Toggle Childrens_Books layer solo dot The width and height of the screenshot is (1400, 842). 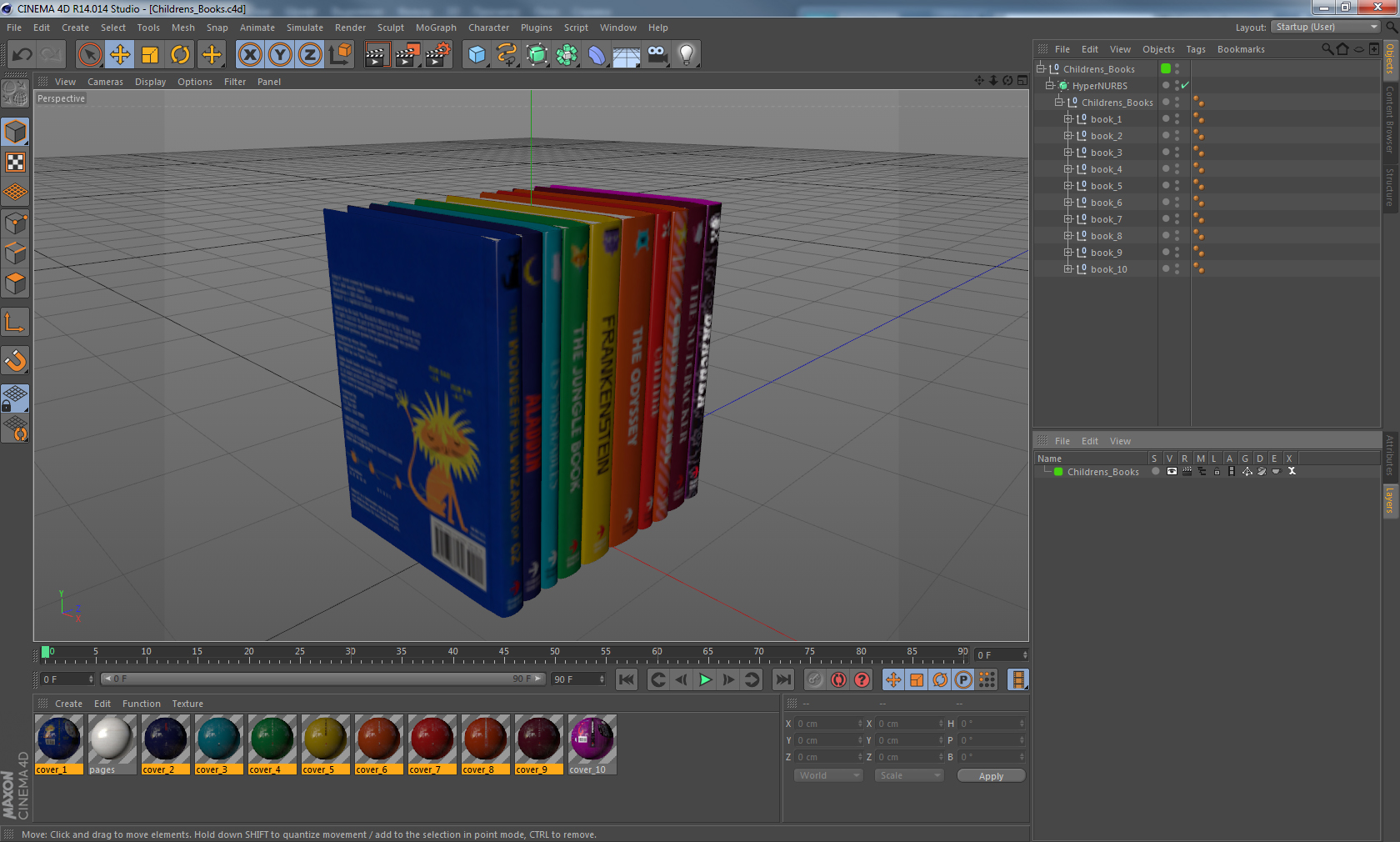[1156, 472]
